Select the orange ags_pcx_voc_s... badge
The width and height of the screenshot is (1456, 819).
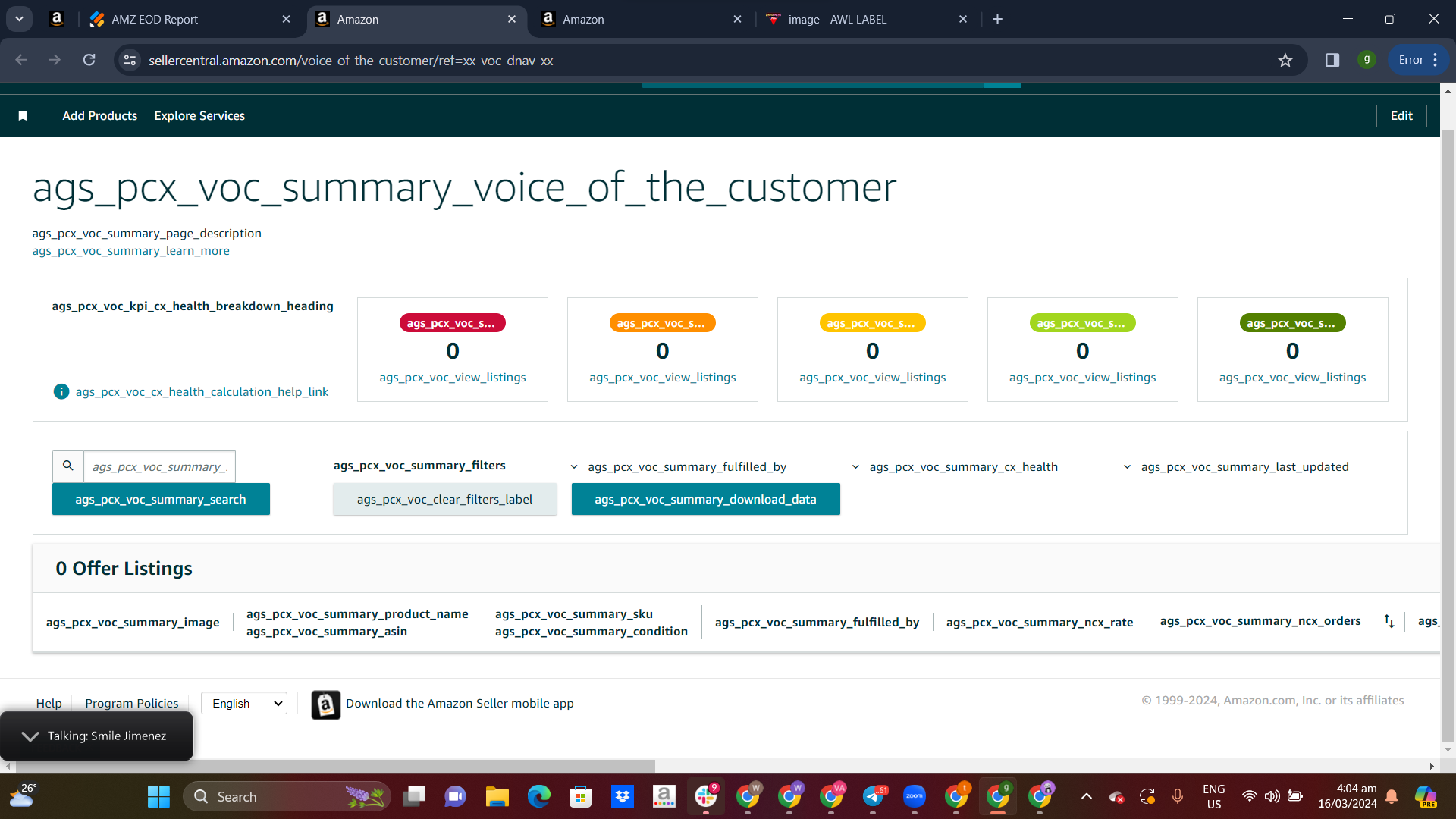[x=662, y=323]
